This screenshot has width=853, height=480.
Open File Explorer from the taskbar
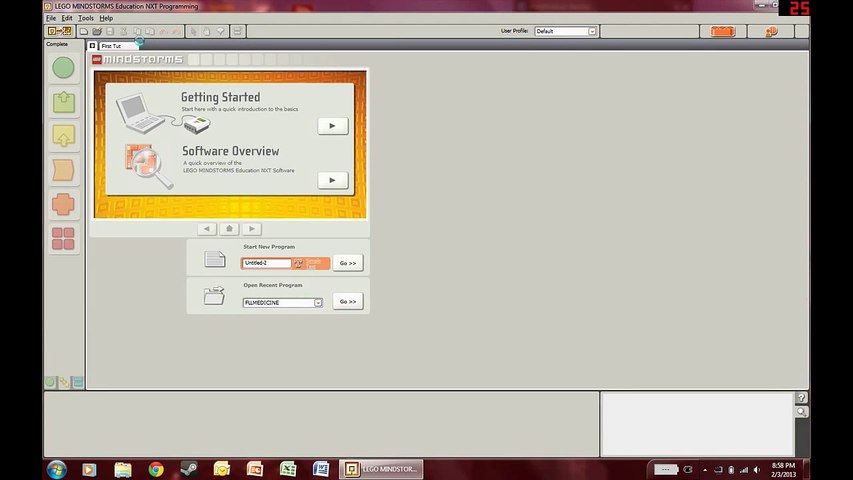click(123, 469)
